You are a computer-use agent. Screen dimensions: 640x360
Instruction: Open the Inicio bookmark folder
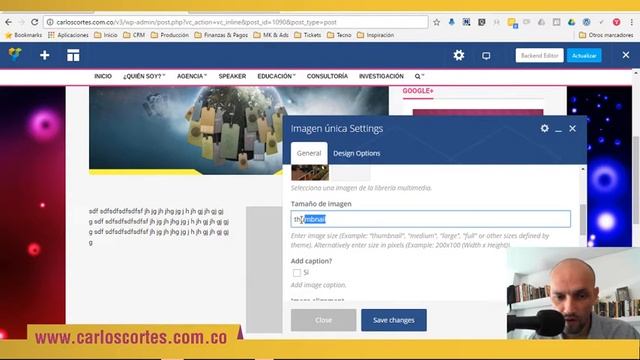(x=106, y=35)
